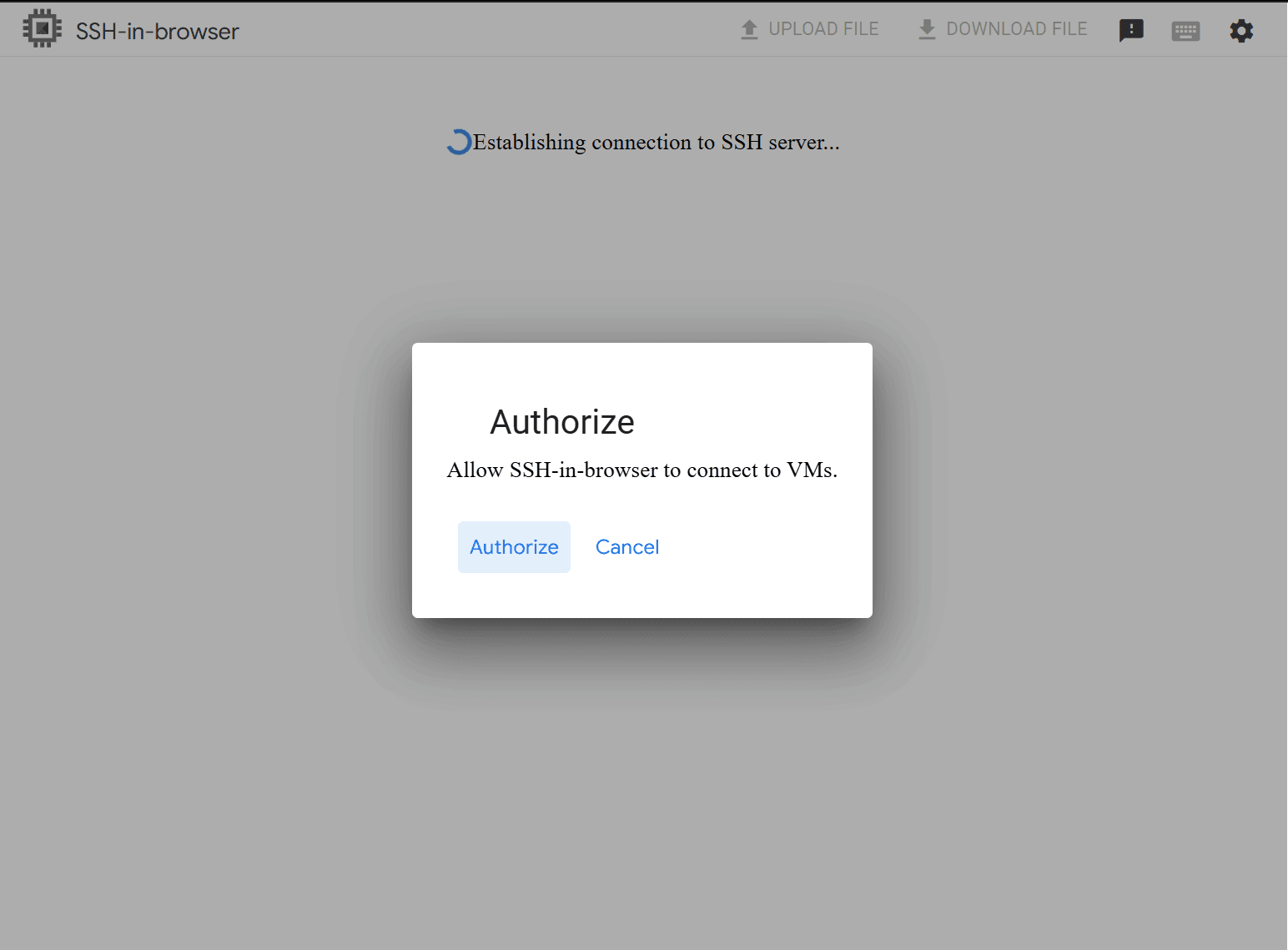Click the large Authorize dialog heading
The image size is (1288, 950).
[561, 422]
